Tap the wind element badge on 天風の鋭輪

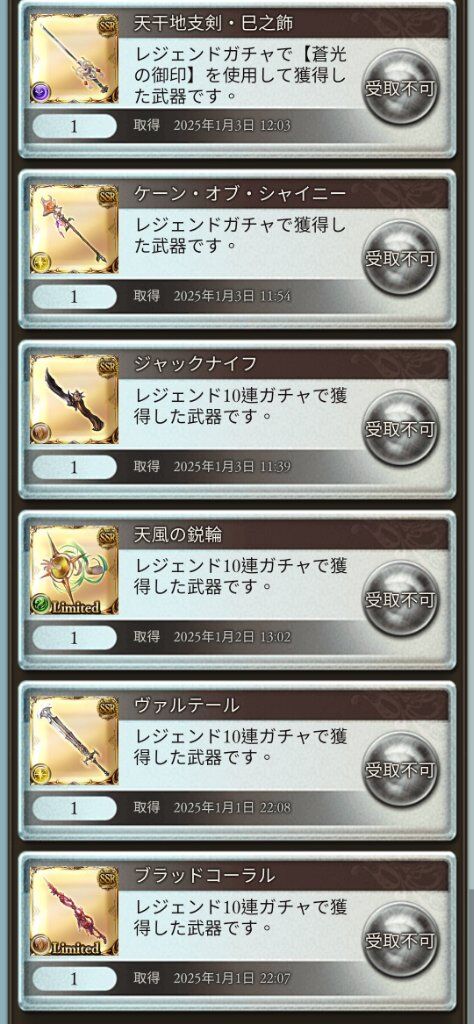click(40, 606)
